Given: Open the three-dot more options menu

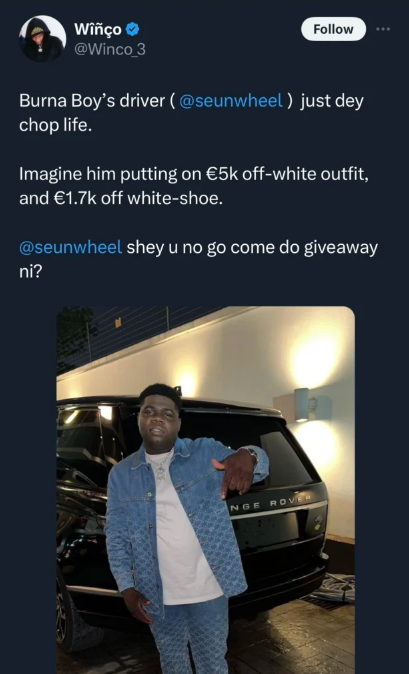Looking at the screenshot, I should click(383, 29).
